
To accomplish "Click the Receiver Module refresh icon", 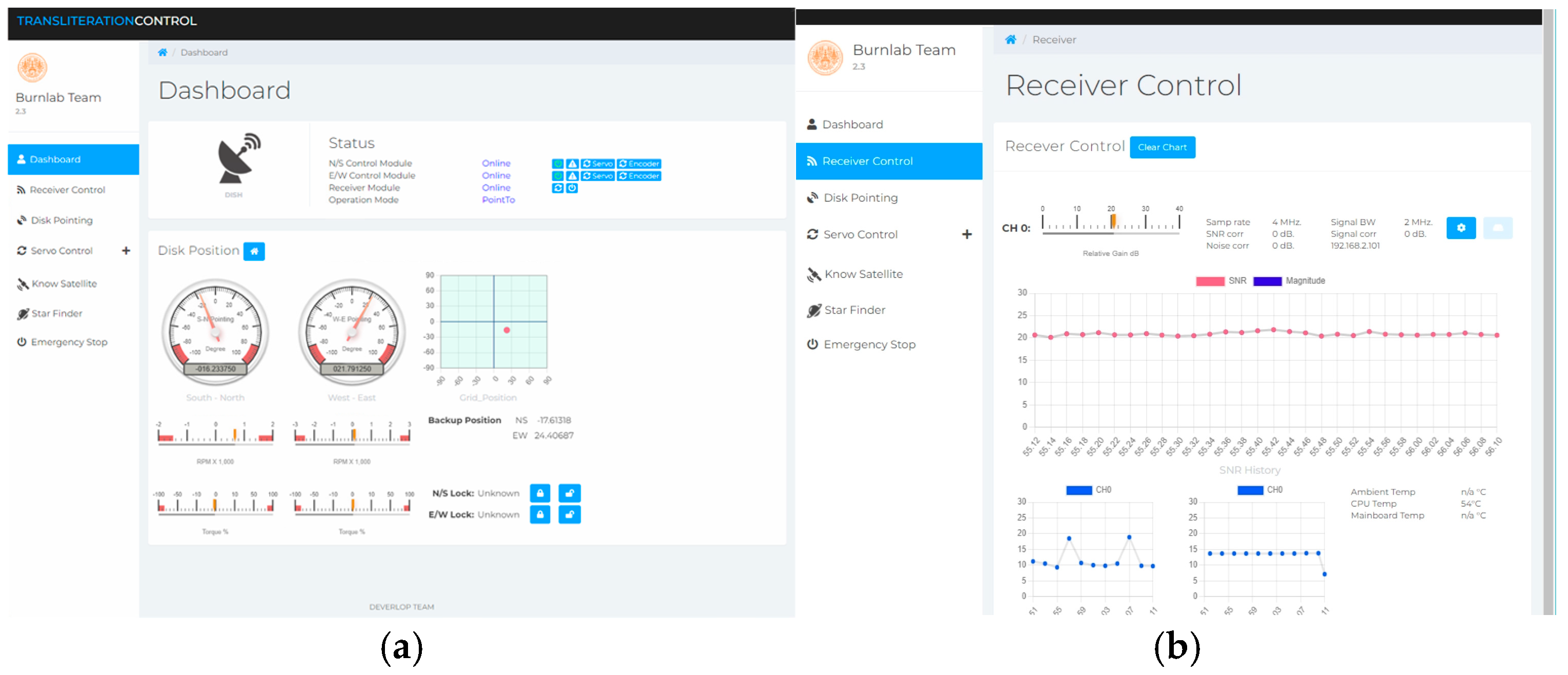I will point(558,188).
